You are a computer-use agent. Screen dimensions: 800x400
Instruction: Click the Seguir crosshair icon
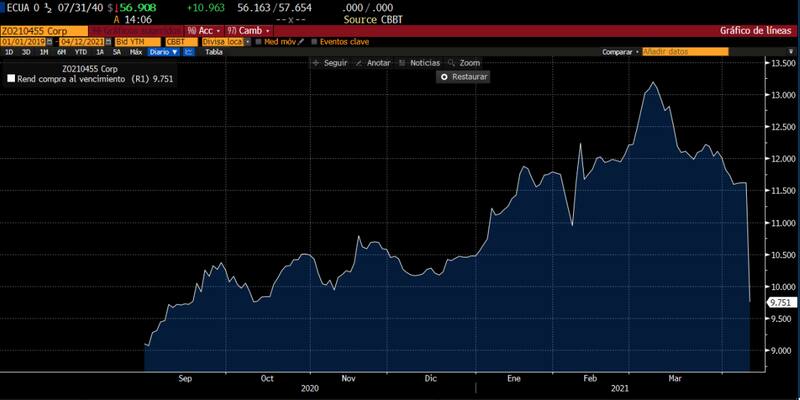click(316, 63)
